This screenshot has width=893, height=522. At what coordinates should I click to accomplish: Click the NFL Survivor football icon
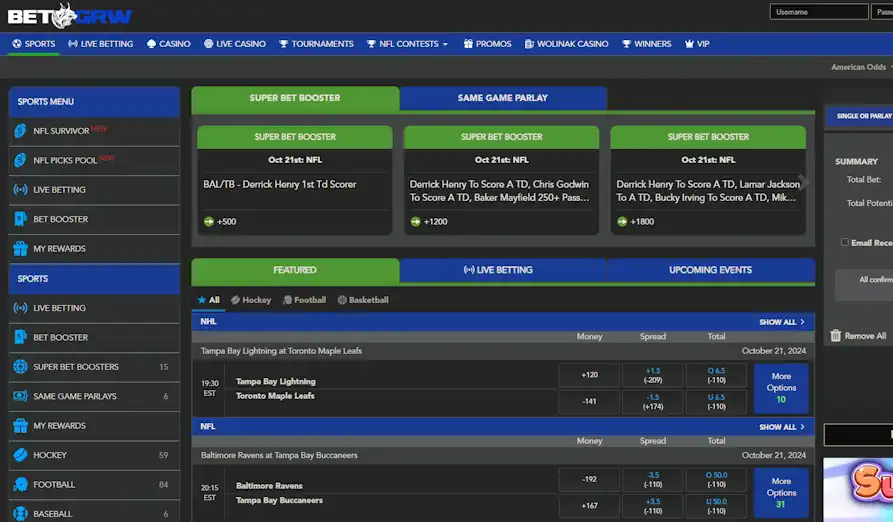click(x=20, y=130)
